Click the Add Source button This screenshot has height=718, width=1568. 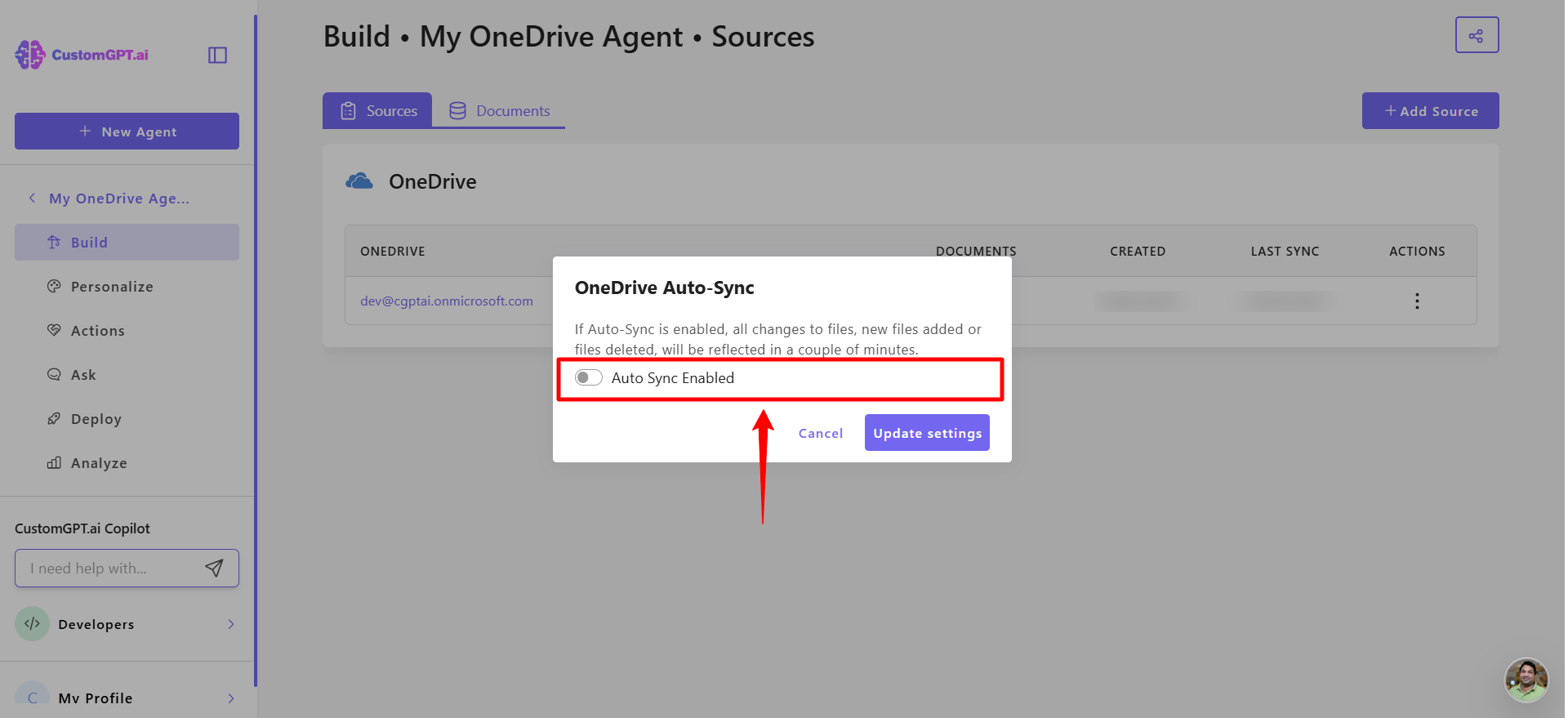coord(1430,110)
